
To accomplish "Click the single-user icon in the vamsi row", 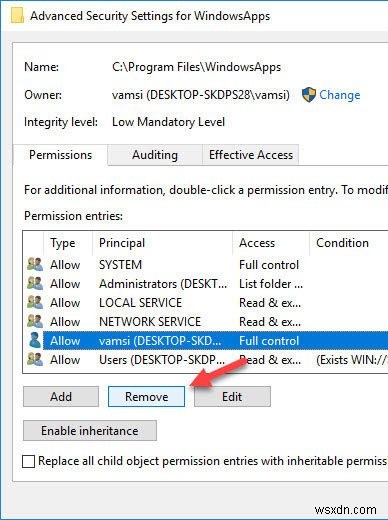I will tap(35, 340).
